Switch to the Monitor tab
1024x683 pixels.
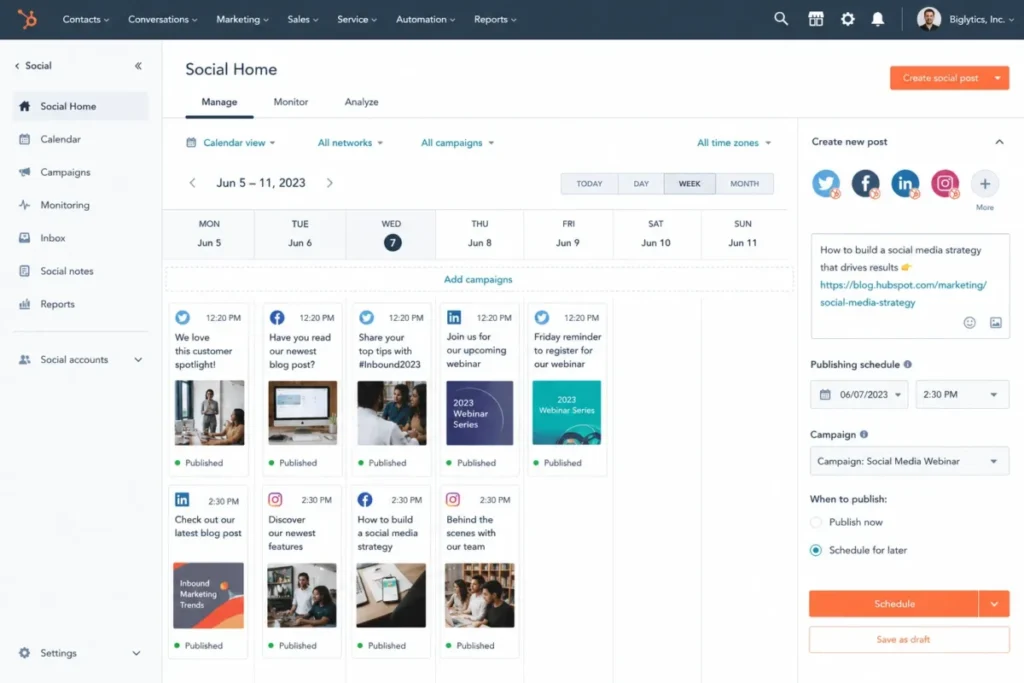click(291, 102)
